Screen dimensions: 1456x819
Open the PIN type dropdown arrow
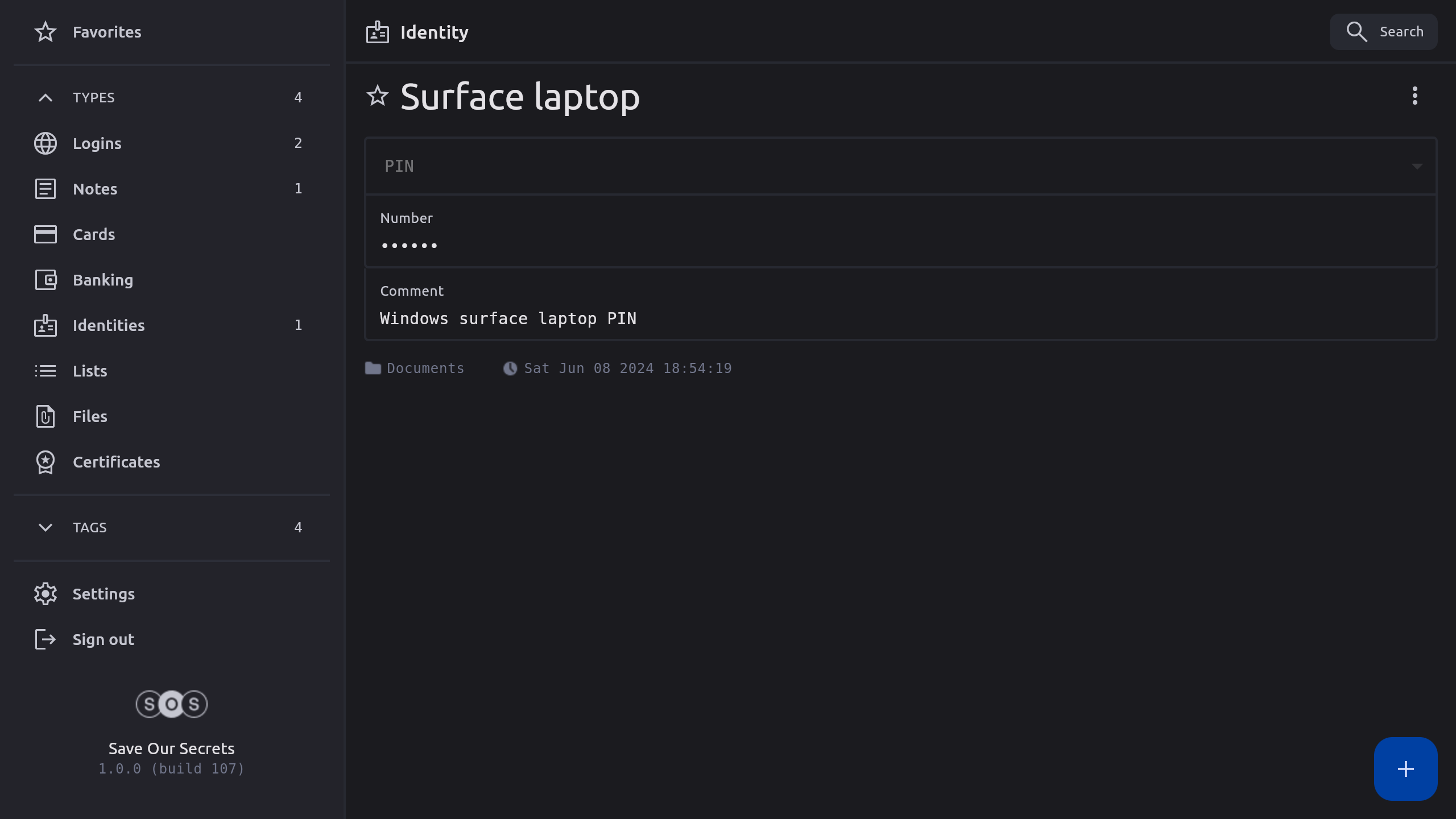click(1417, 166)
